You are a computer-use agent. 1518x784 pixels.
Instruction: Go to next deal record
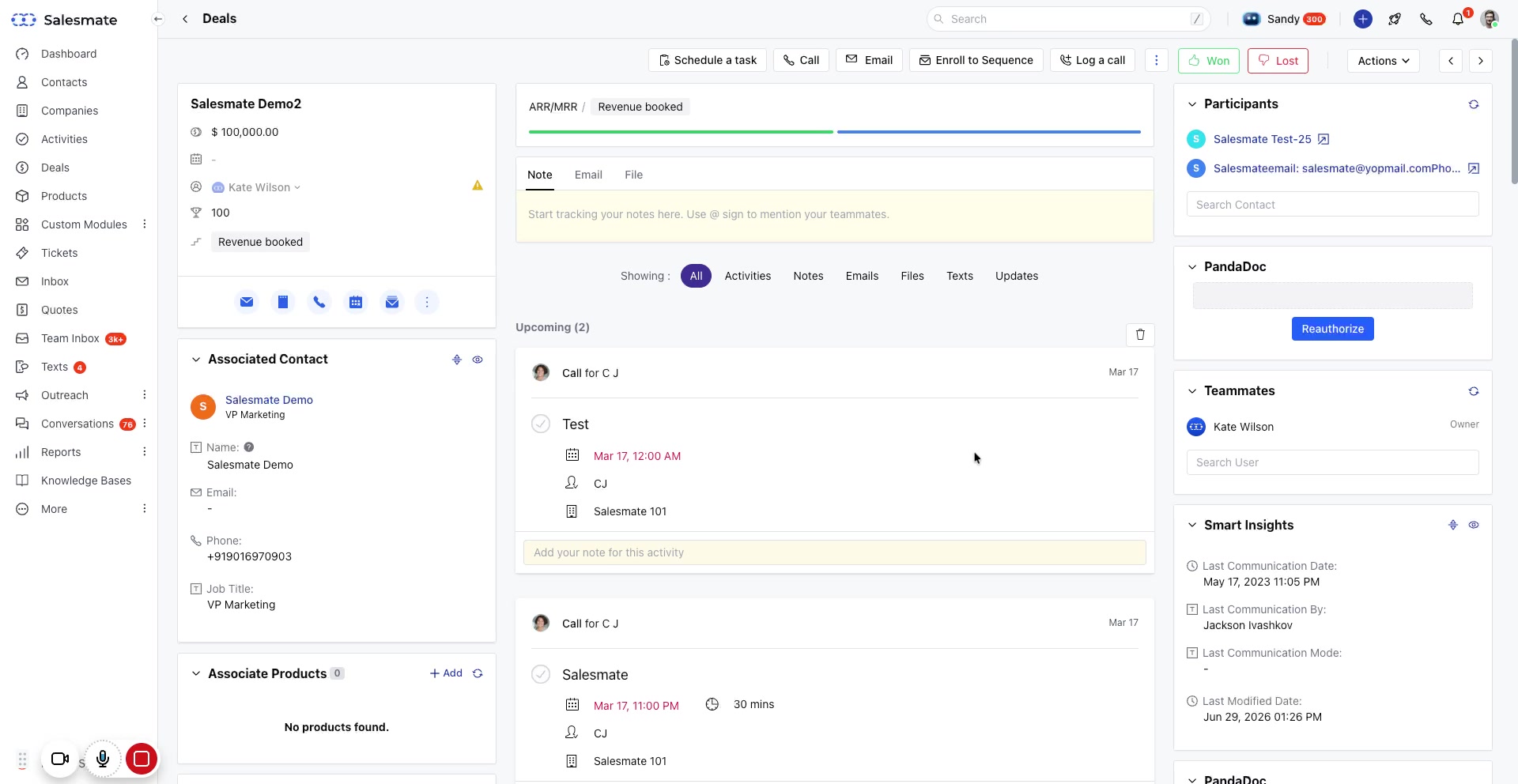(1481, 61)
